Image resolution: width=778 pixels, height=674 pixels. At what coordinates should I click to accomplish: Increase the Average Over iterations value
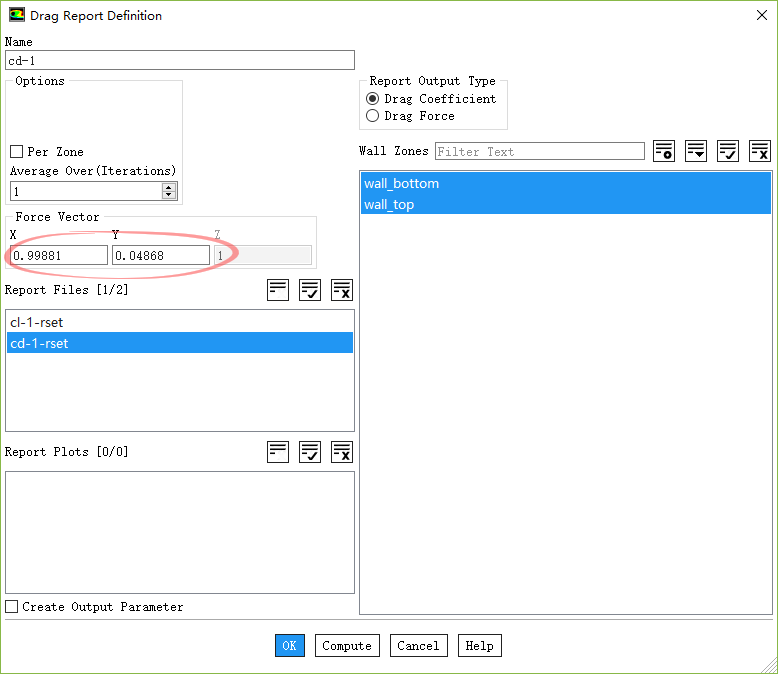tap(169, 187)
